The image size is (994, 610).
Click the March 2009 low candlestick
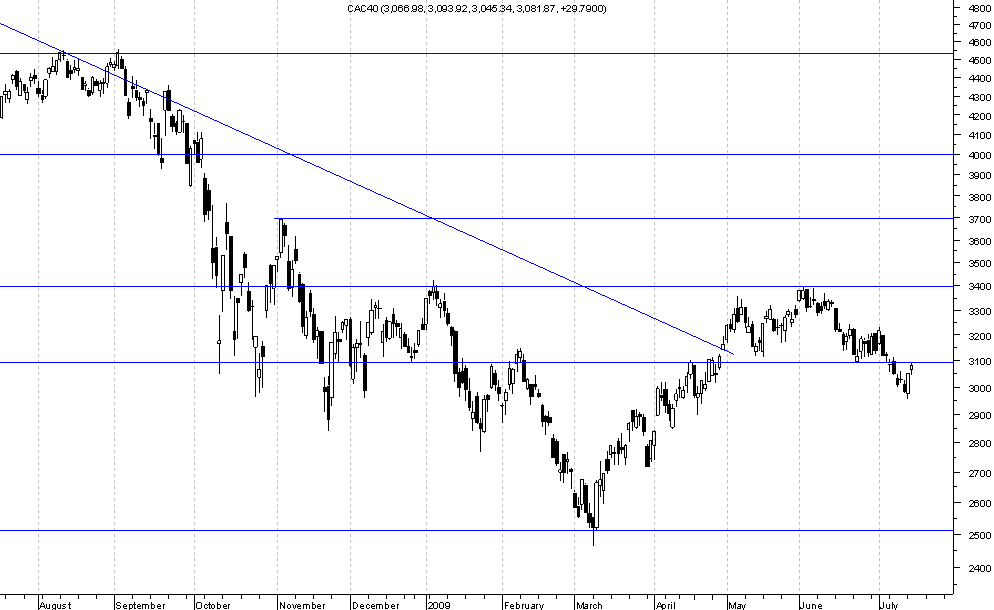594,521
